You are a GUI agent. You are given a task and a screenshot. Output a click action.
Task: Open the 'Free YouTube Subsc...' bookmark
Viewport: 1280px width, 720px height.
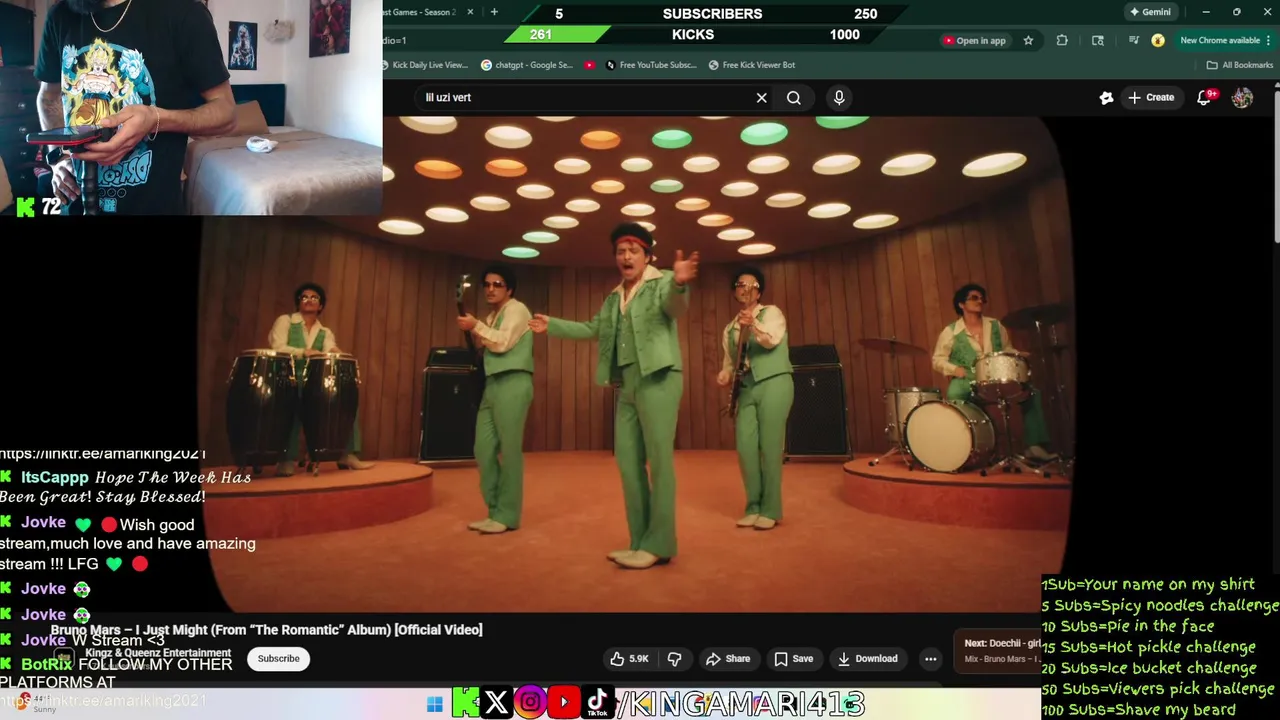pos(651,65)
